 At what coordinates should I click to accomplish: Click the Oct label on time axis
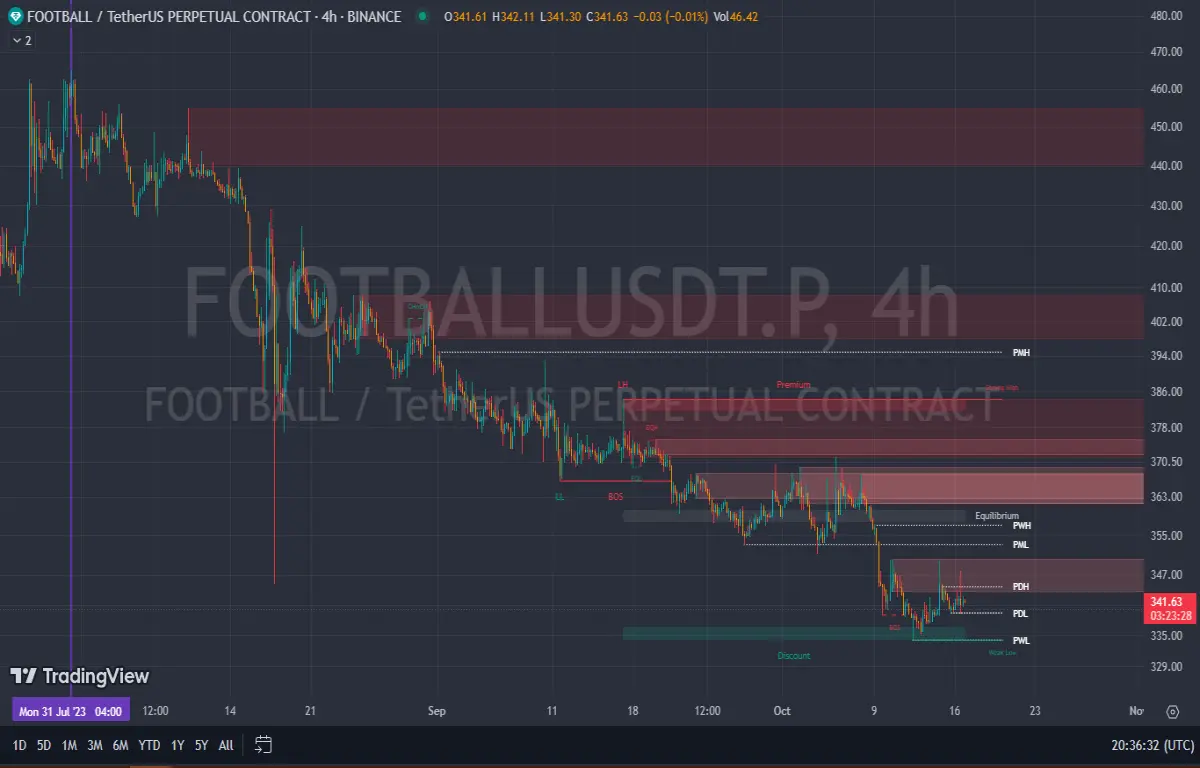click(x=781, y=711)
